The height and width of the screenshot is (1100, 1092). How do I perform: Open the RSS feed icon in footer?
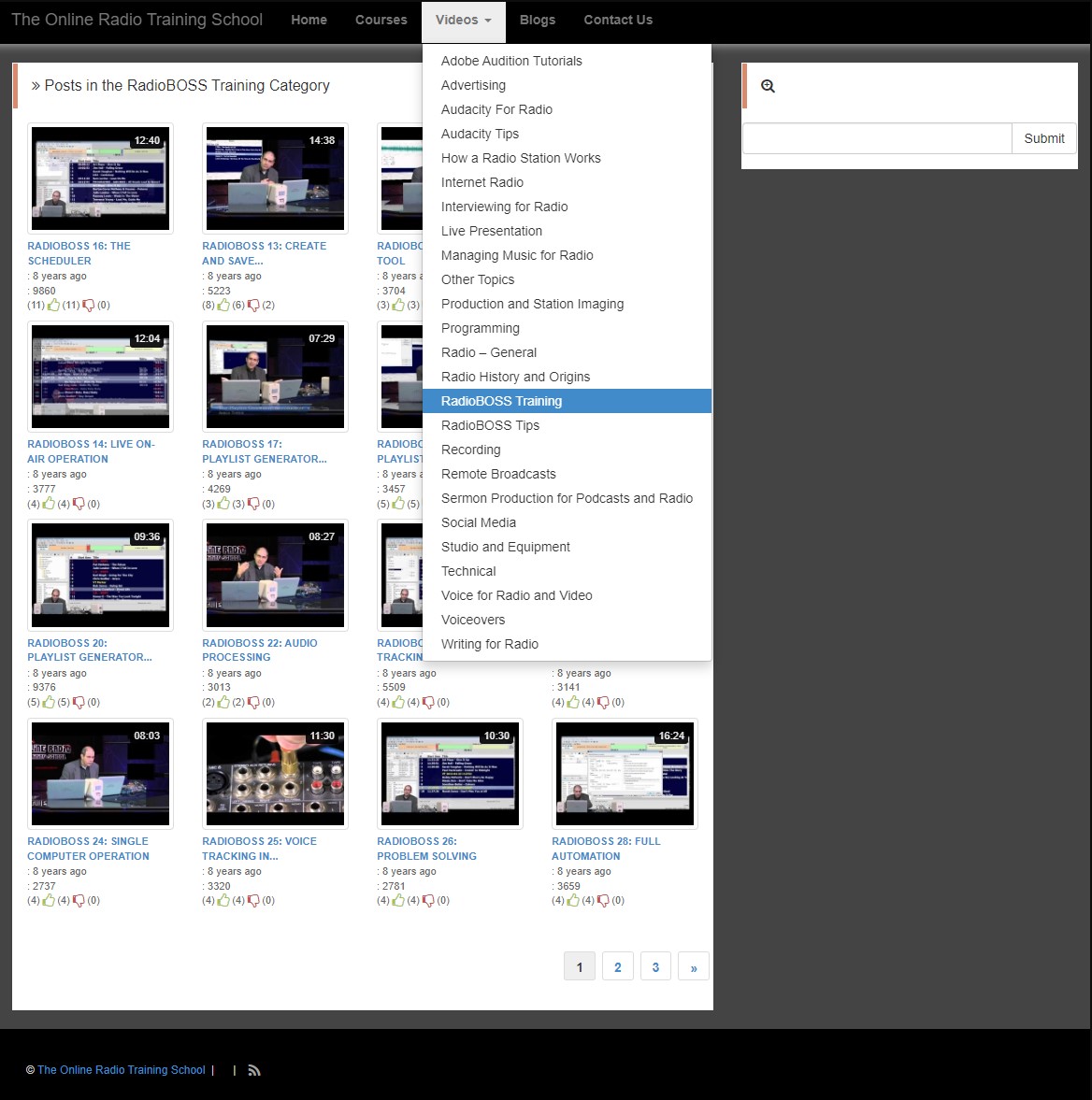[x=254, y=1070]
